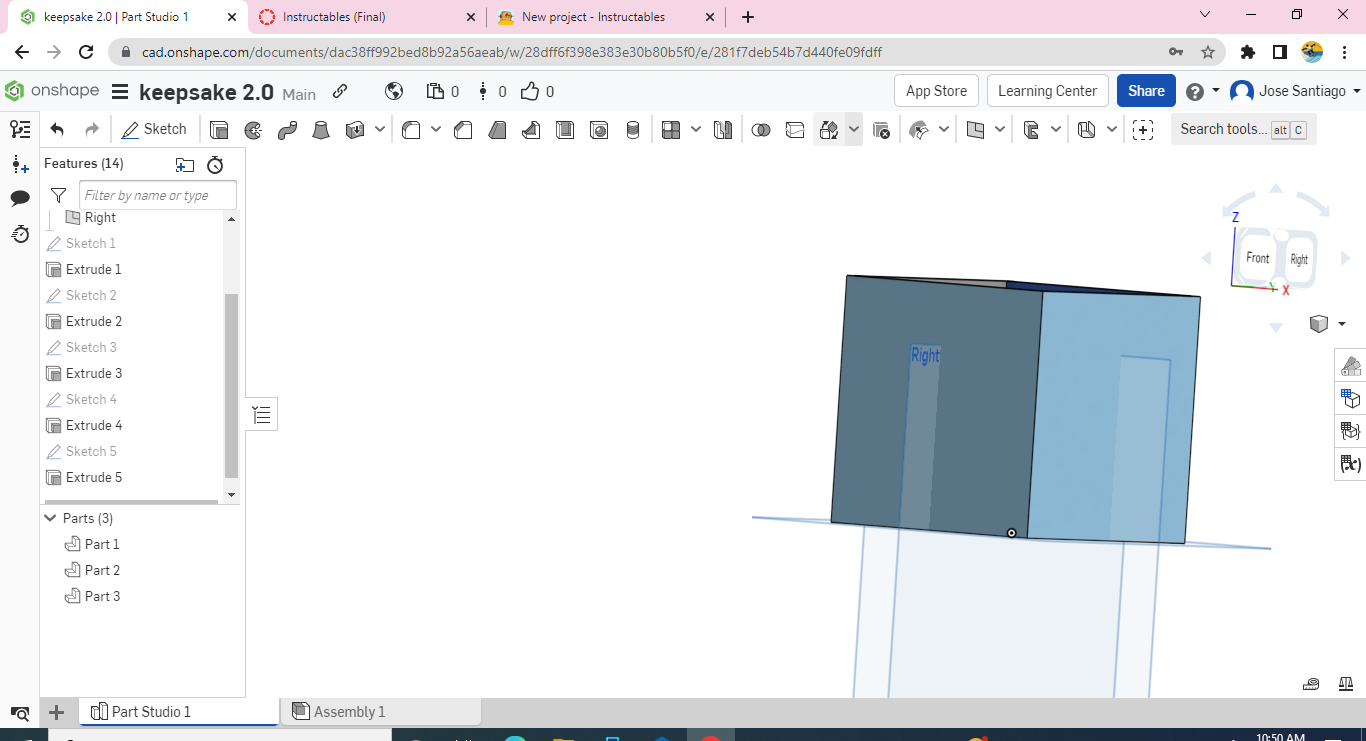
Task: Switch to the New project - Instructables tab
Action: [x=607, y=17]
